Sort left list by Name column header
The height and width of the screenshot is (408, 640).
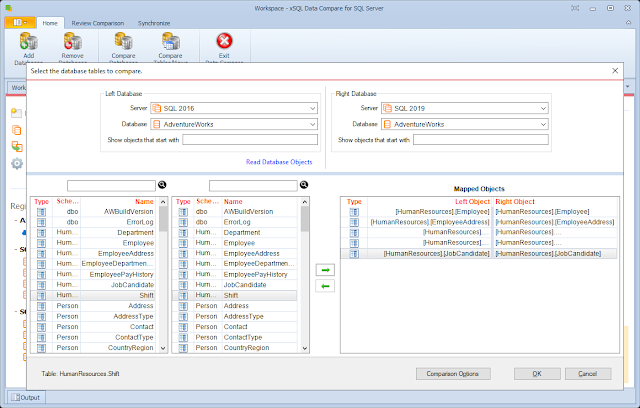point(144,202)
